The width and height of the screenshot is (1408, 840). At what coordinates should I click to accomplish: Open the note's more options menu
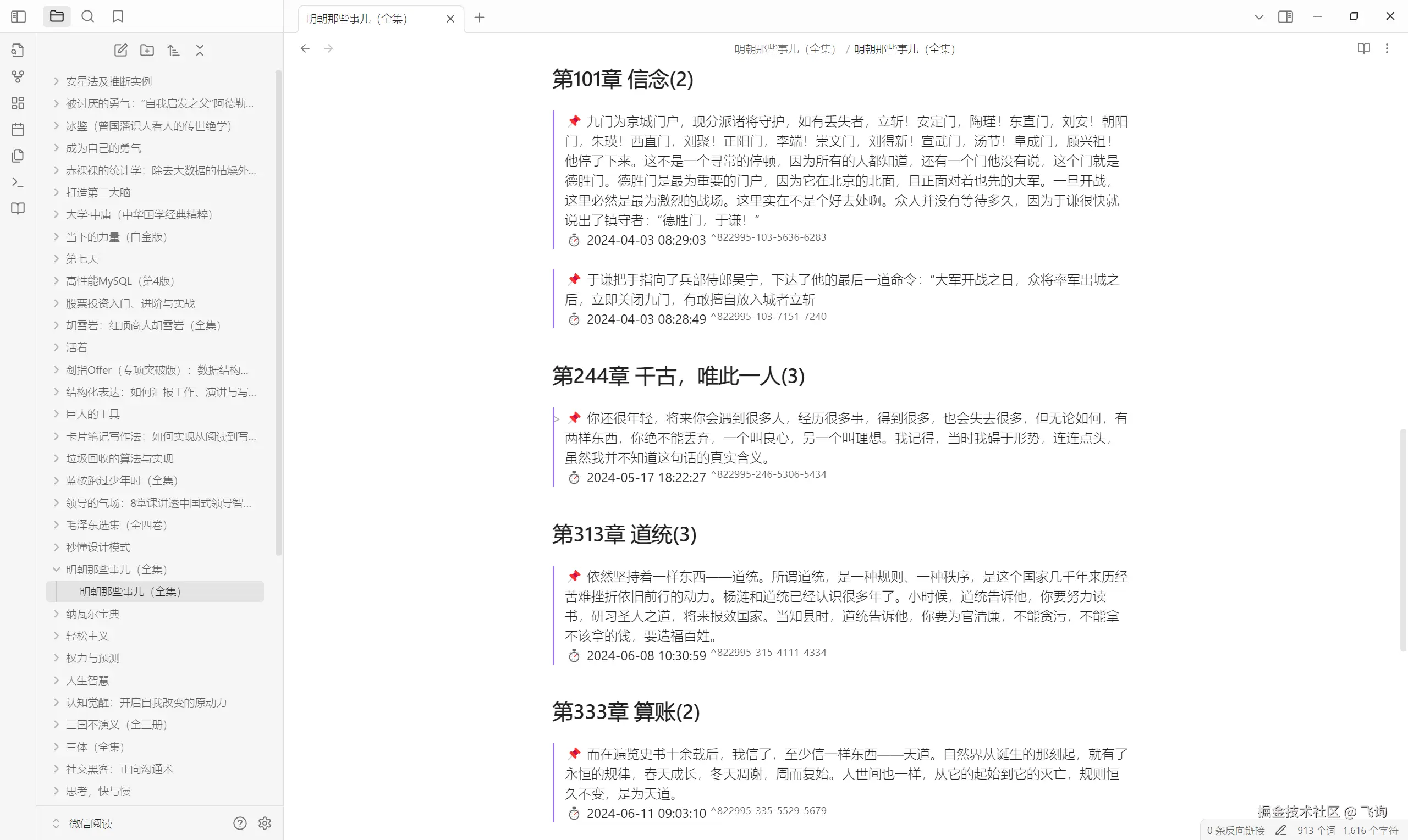point(1387,49)
